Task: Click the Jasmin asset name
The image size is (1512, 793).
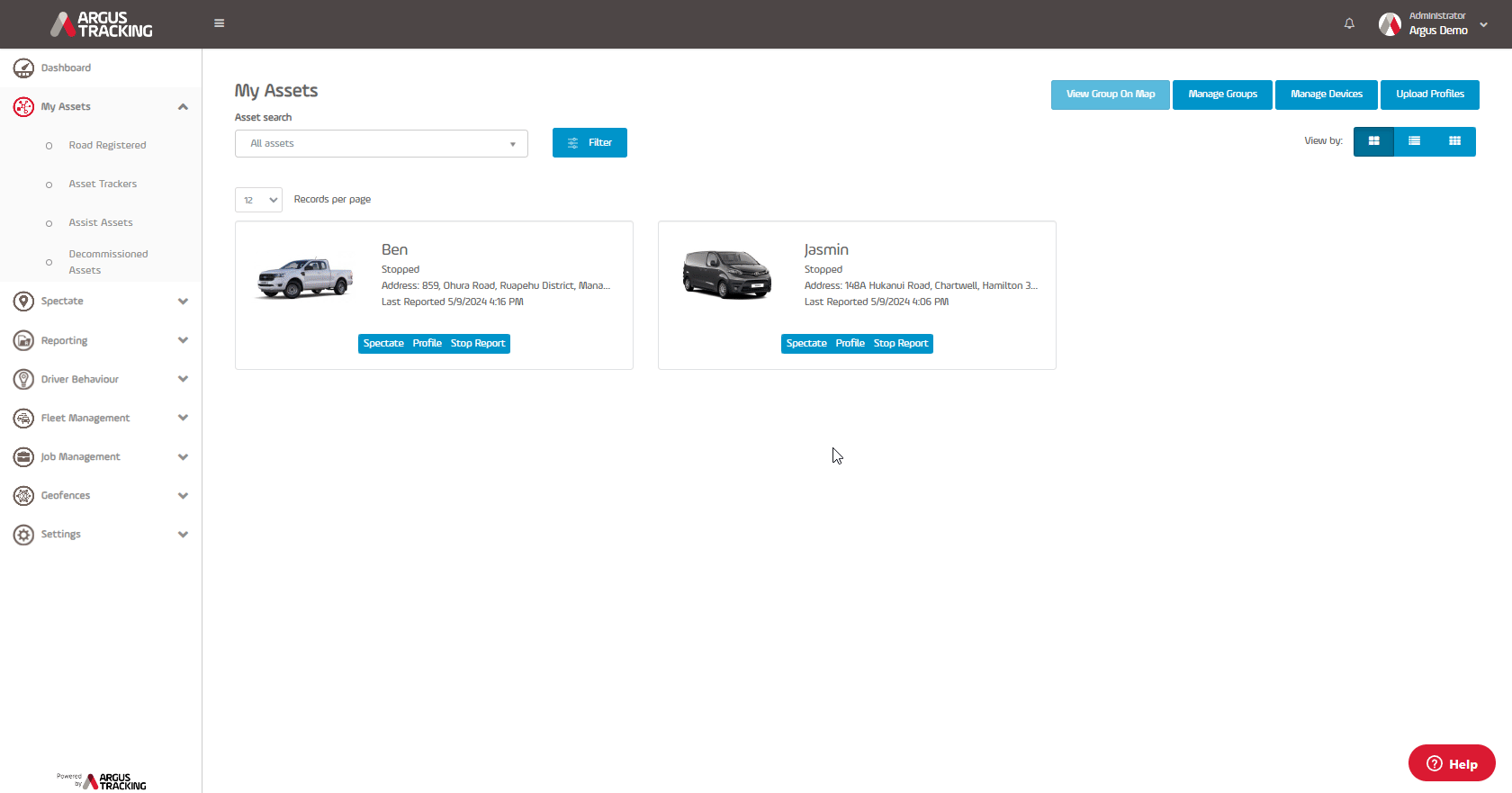Action: [x=826, y=250]
